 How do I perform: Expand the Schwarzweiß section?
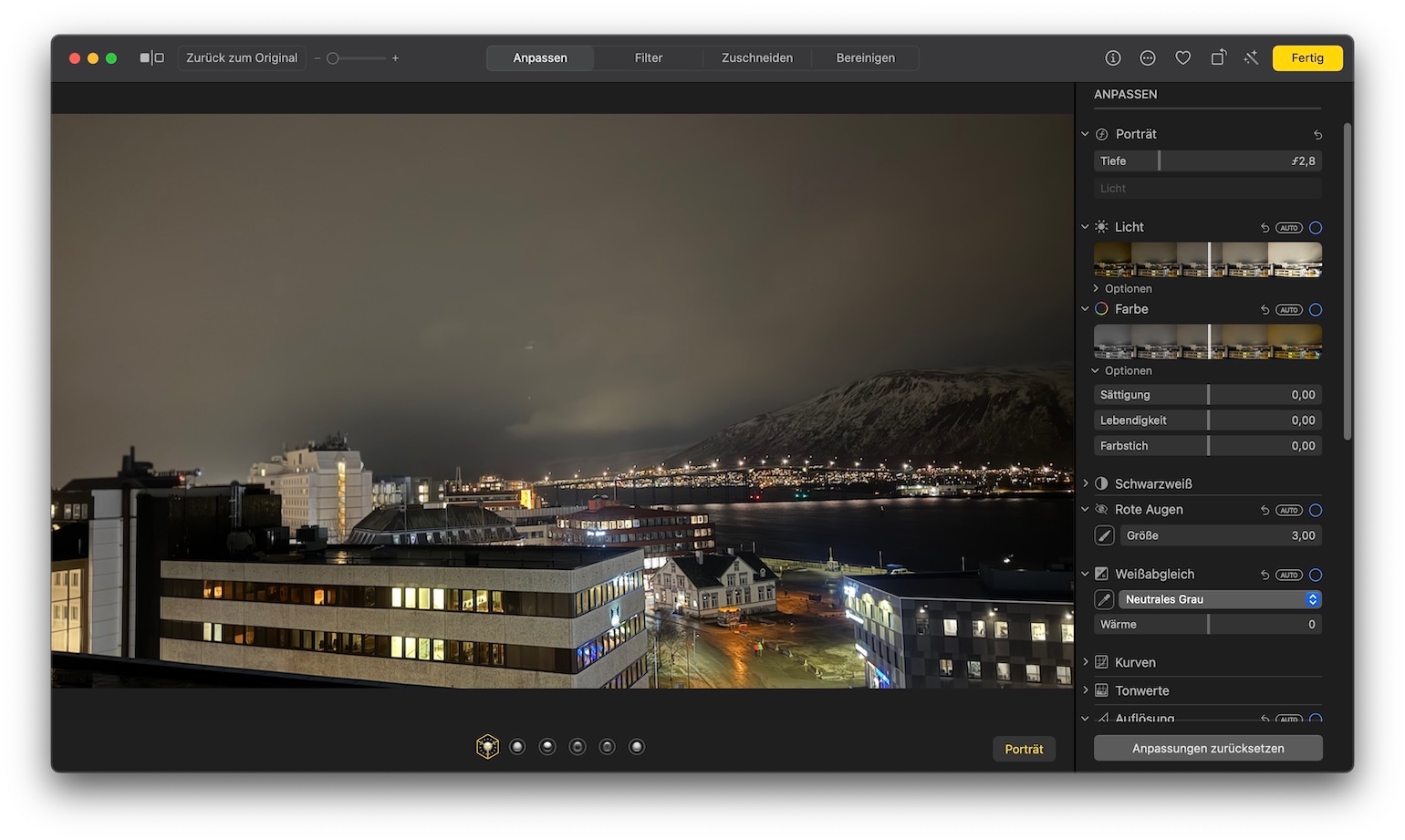pyautogui.click(x=1086, y=483)
